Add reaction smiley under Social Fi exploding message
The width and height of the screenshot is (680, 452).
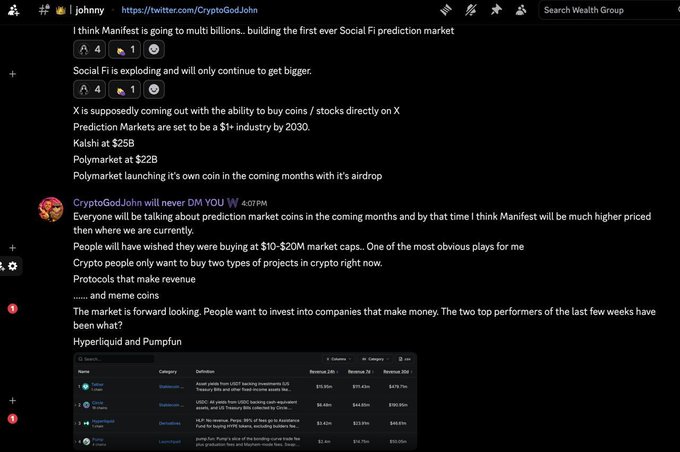click(x=154, y=90)
